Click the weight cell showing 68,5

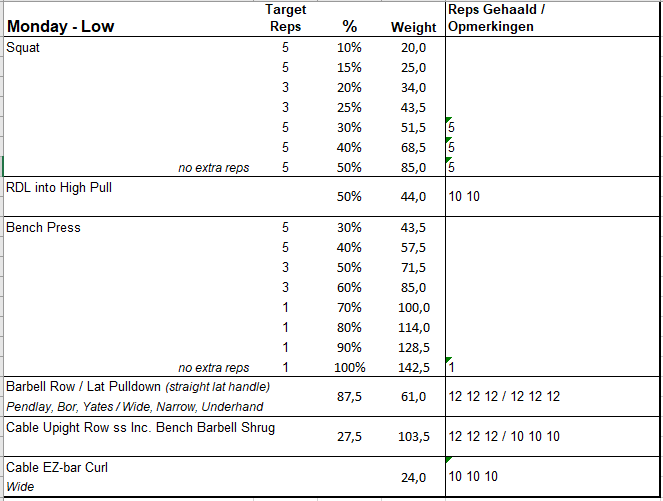[412, 147]
